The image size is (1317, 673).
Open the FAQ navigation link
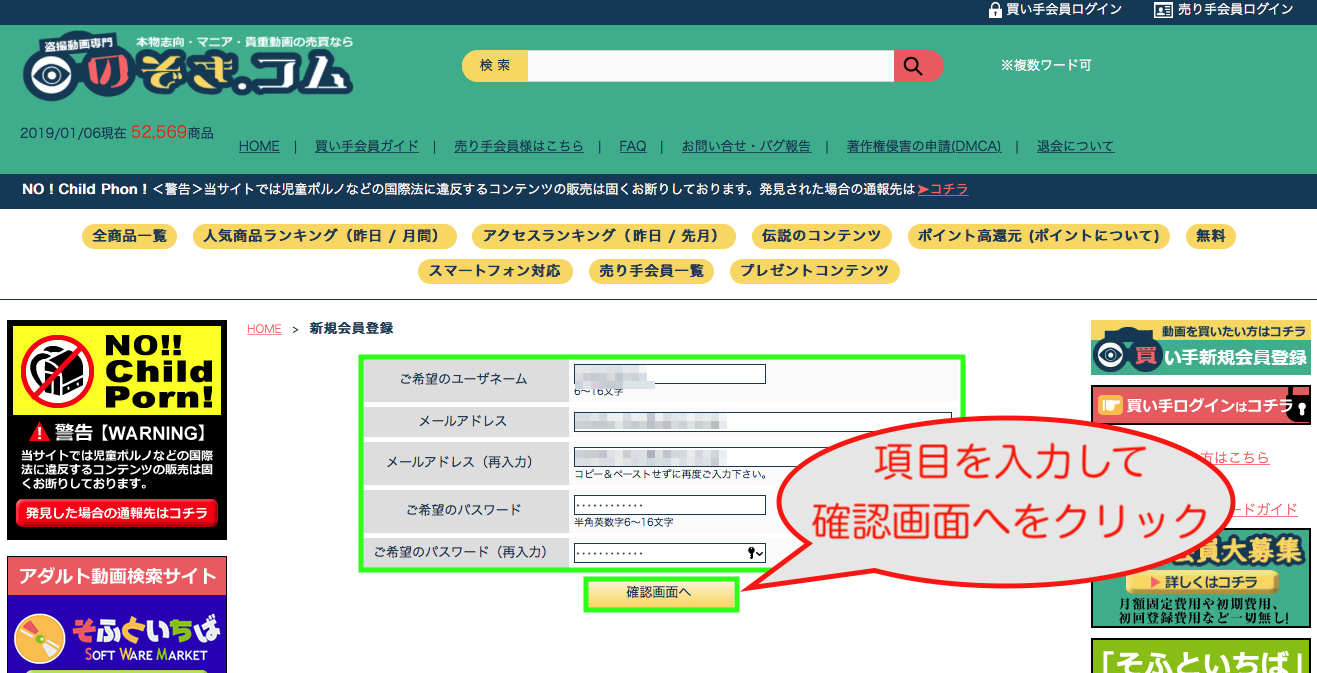point(632,146)
